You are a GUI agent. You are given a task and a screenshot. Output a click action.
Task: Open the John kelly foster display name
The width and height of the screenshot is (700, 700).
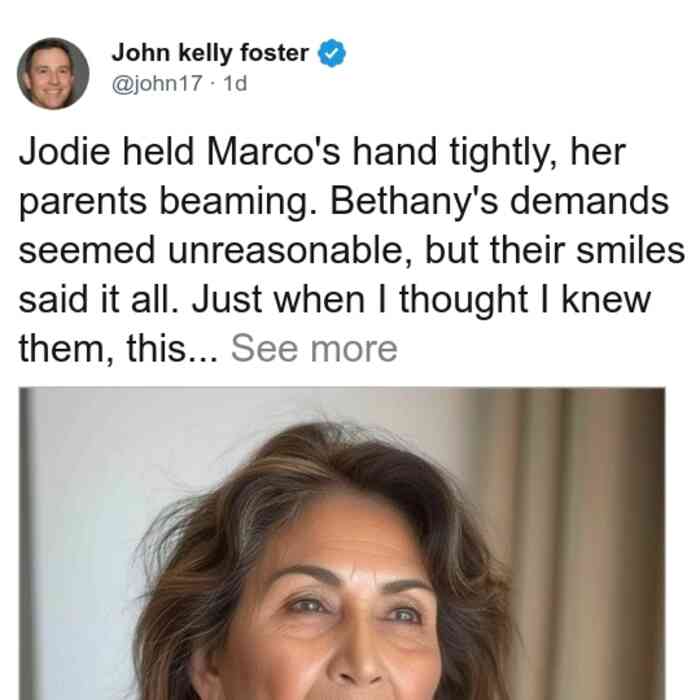(x=210, y=53)
